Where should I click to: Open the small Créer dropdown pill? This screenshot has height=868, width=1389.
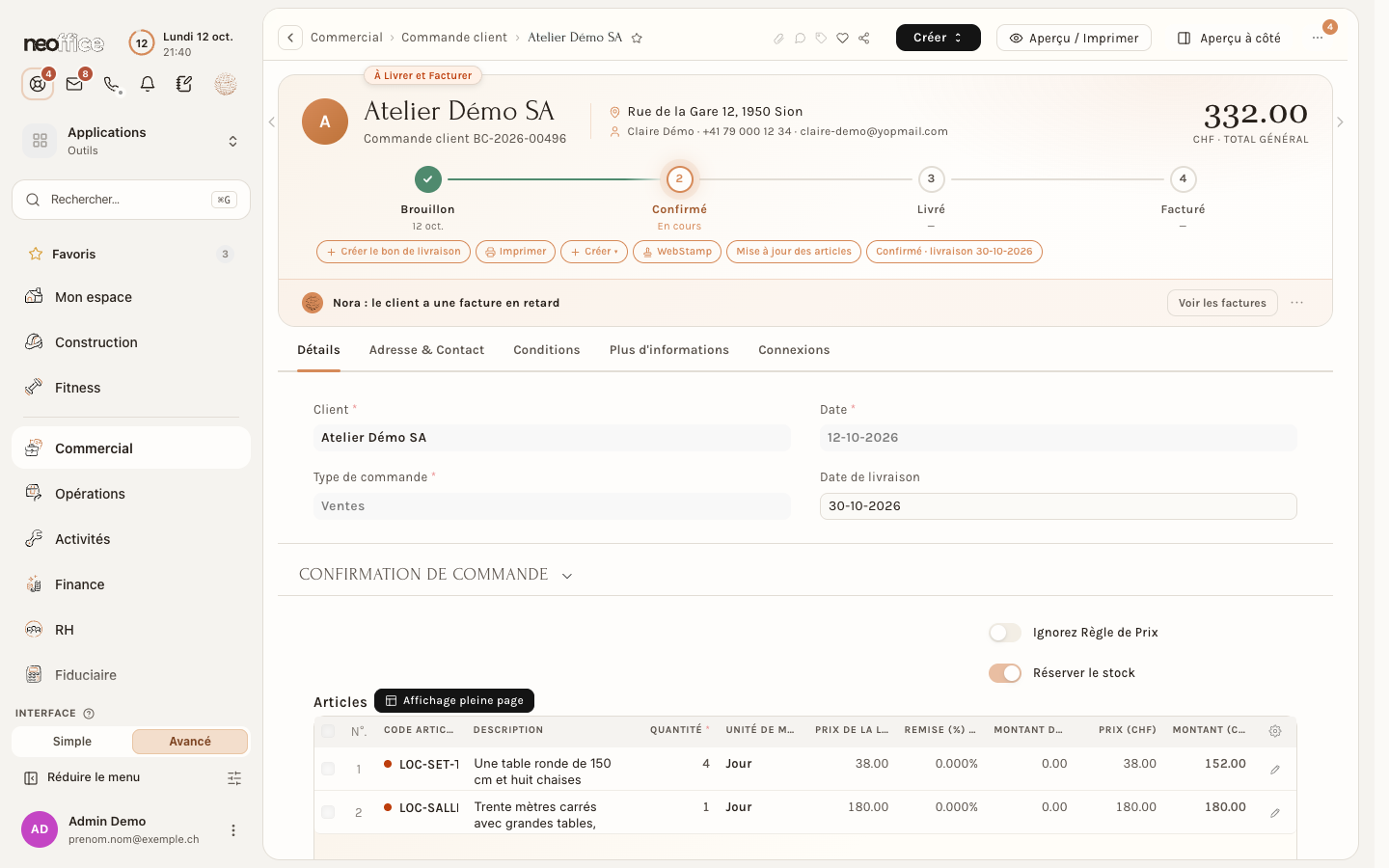pyautogui.click(x=594, y=252)
